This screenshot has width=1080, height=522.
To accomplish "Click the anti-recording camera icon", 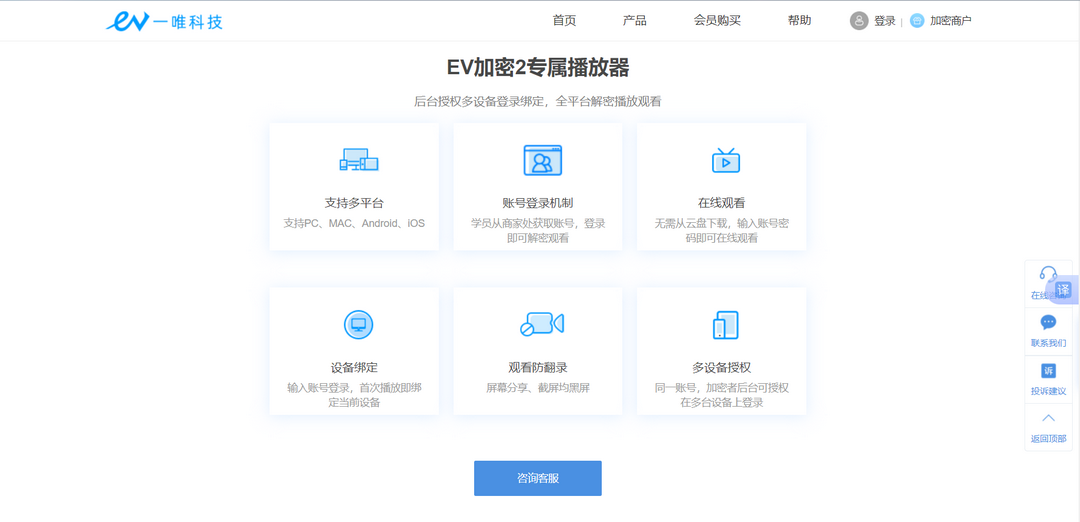I will tap(542, 324).
